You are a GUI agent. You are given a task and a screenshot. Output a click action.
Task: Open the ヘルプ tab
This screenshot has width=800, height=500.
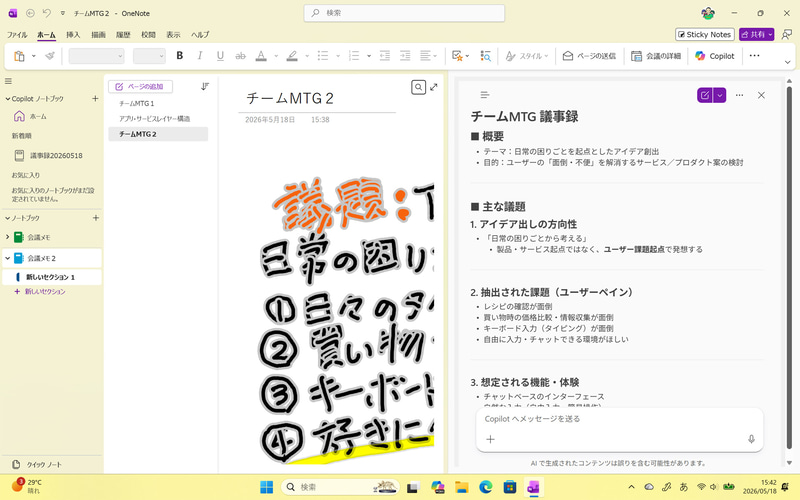[x=200, y=35]
